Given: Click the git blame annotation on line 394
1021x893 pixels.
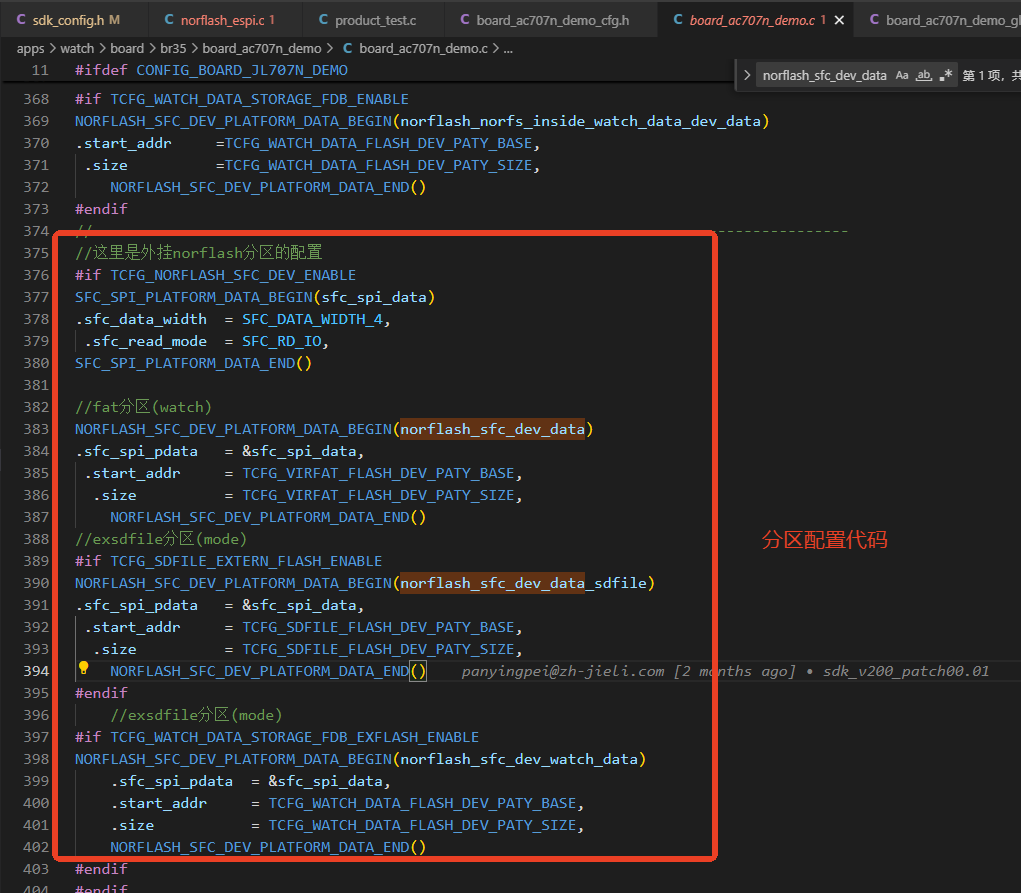Looking at the screenshot, I should (x=725, y=672).
